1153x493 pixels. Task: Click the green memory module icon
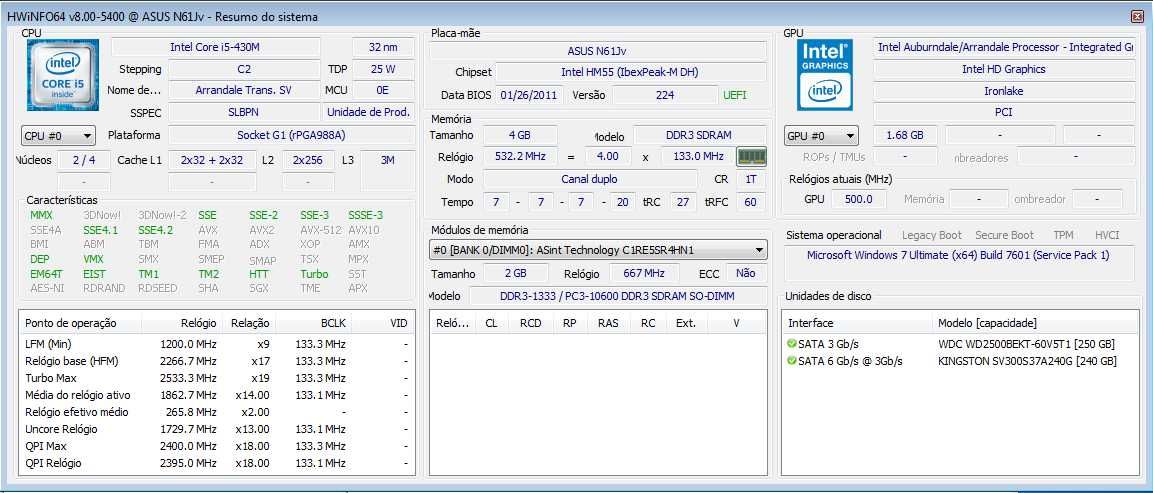tap(752, 156)
